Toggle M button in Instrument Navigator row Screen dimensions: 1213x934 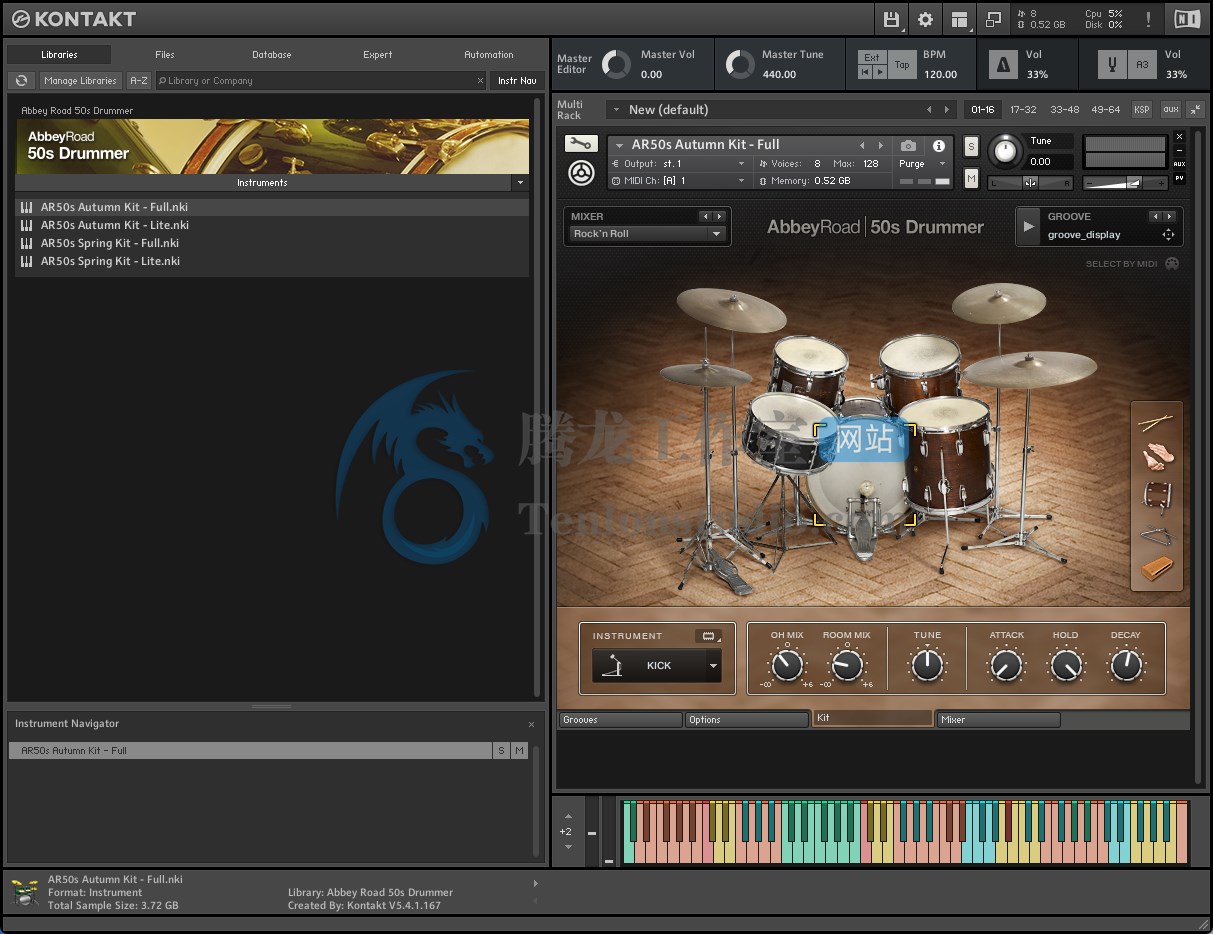point(519,751)
